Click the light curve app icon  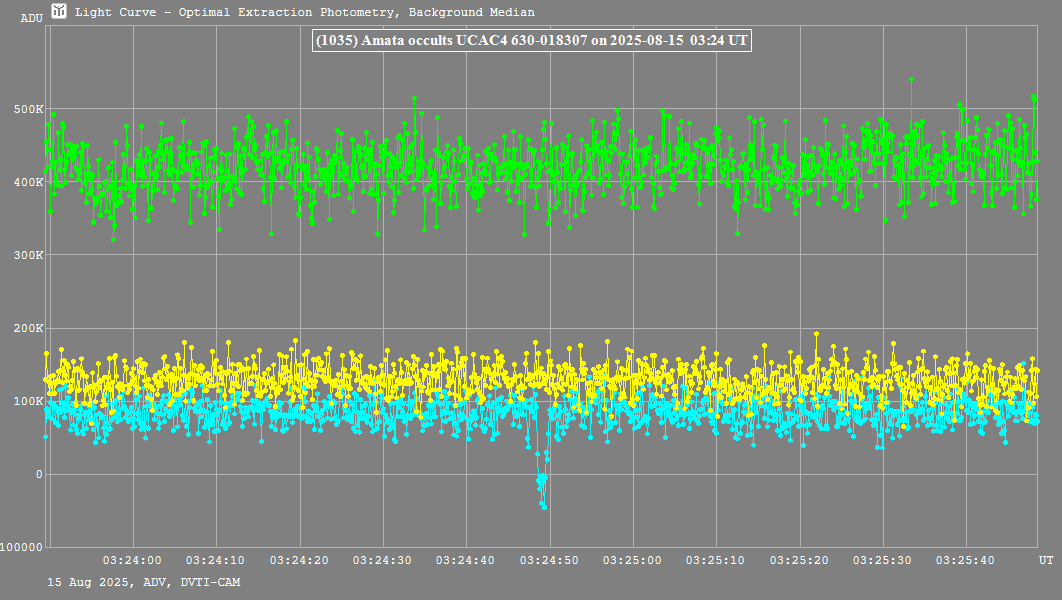60,12
